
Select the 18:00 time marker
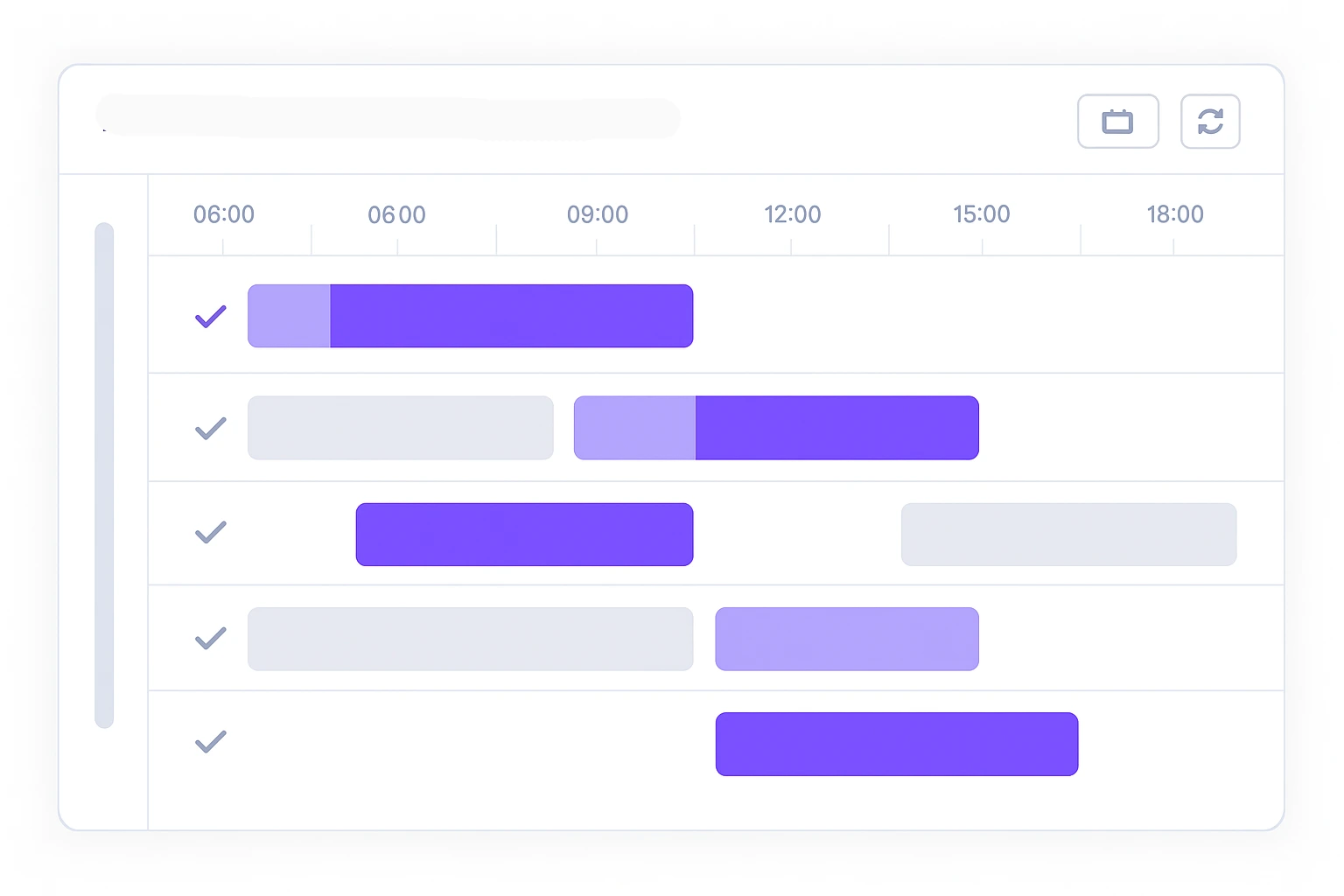(1174, 214)
